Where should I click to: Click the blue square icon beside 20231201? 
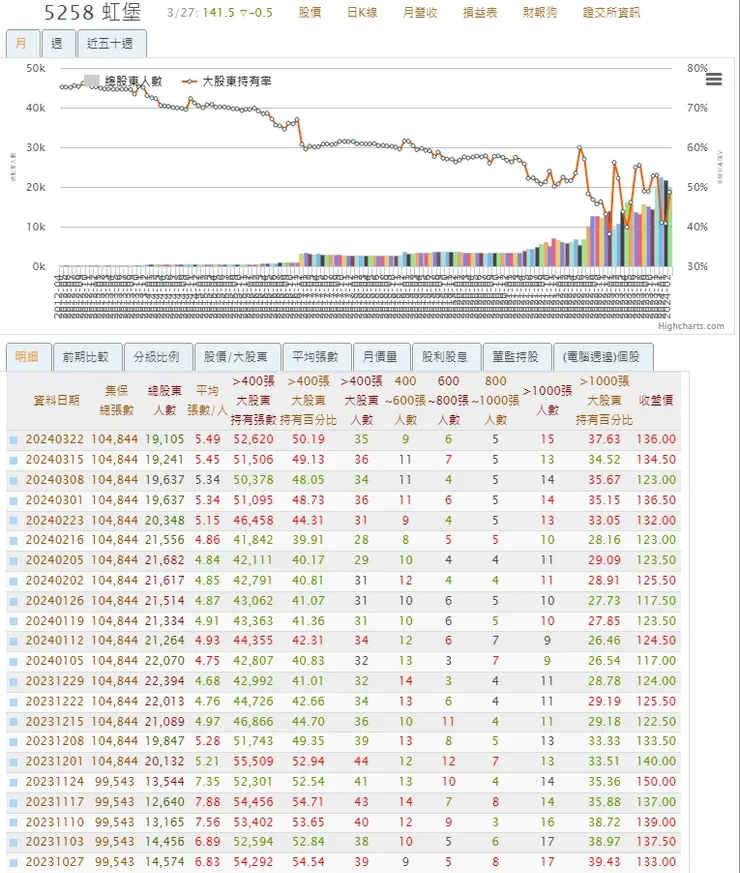[14, 761]
